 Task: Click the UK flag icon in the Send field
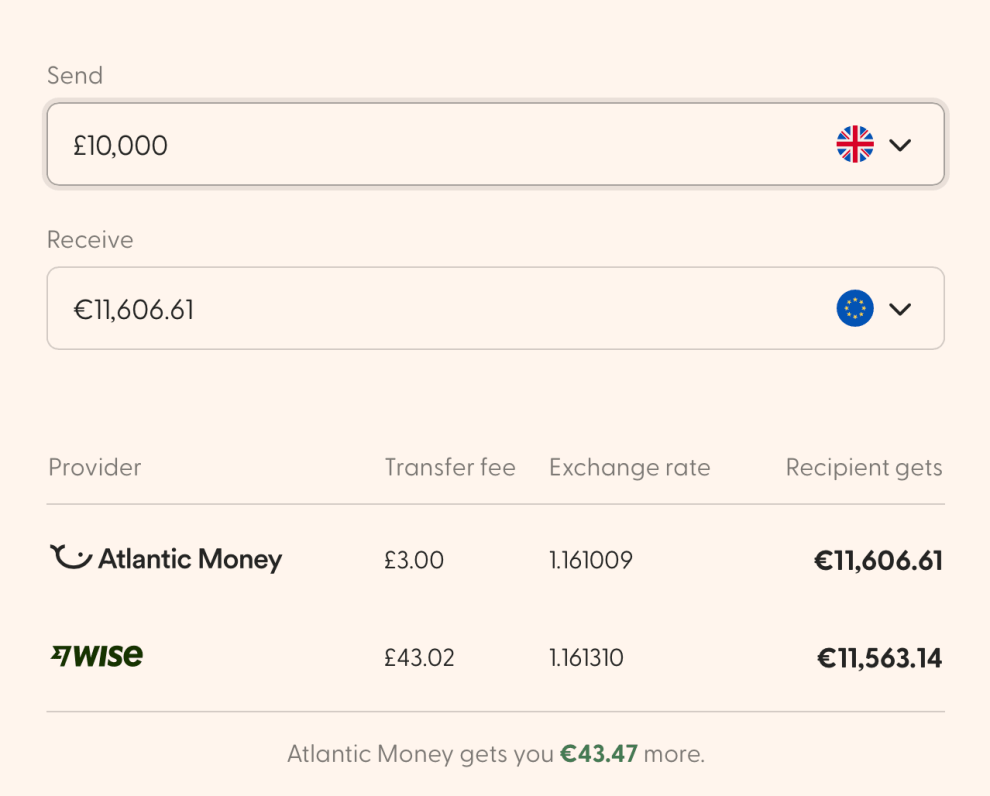(x=855, y=143)
